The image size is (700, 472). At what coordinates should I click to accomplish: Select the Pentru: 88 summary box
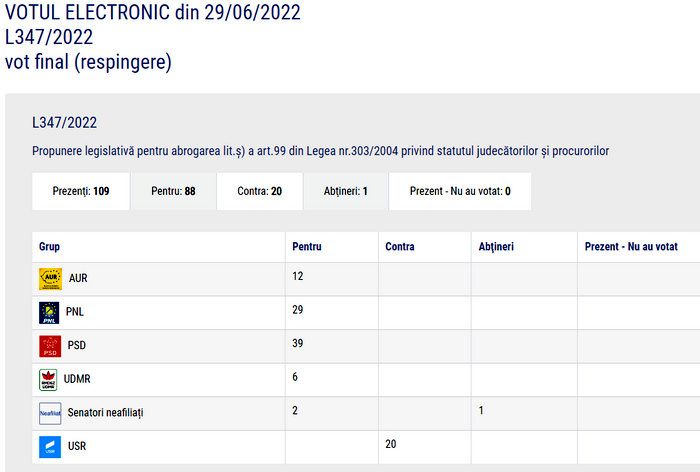[x=173, y=191]
